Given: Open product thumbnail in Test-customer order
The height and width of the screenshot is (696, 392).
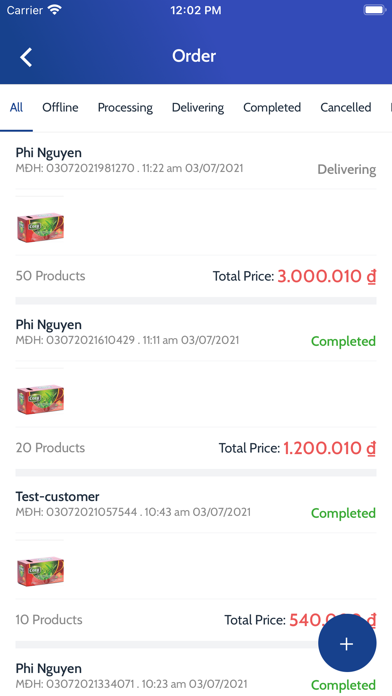Looking at the screenshot, I should tap(40, 571).
